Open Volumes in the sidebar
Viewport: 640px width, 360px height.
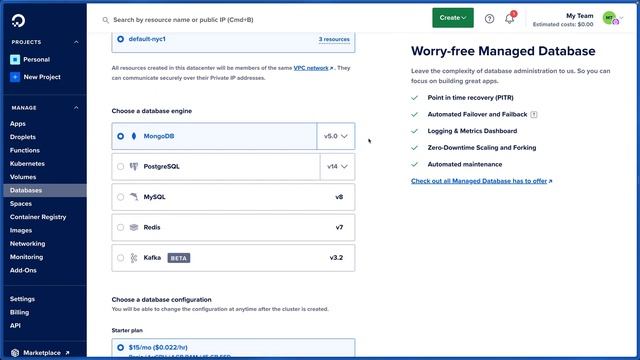pos(23,177)
